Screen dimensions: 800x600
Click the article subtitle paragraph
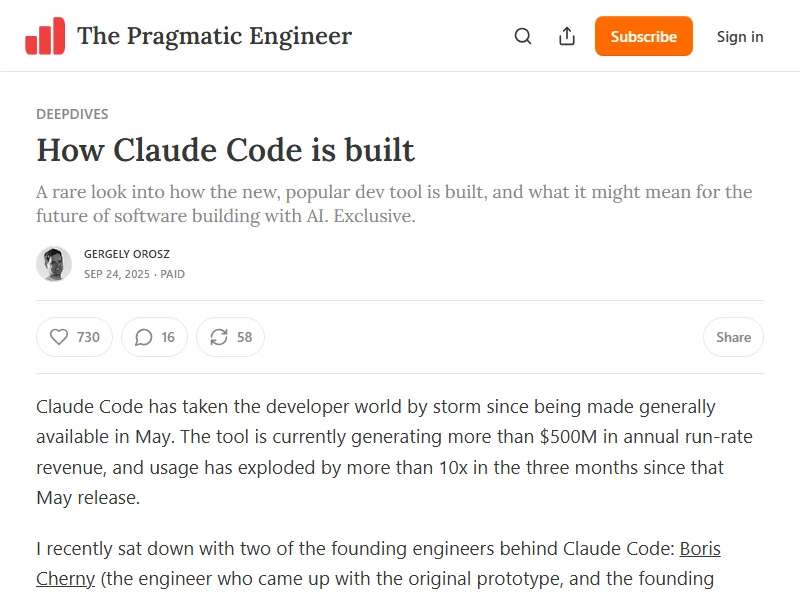tap(394, 203)
